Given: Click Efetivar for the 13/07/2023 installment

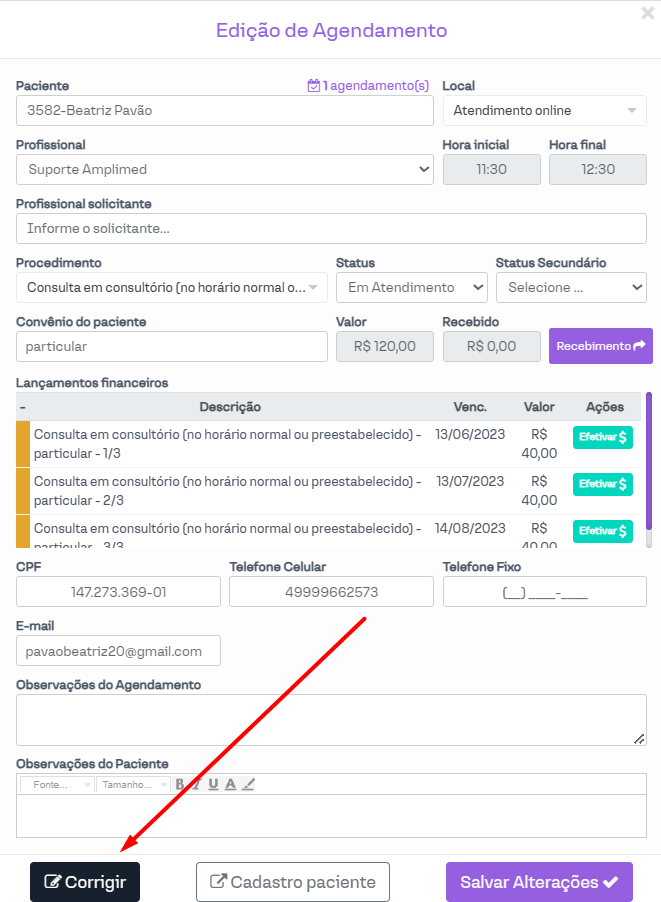Looking at the screenshot, I should [x=602, y=484].
